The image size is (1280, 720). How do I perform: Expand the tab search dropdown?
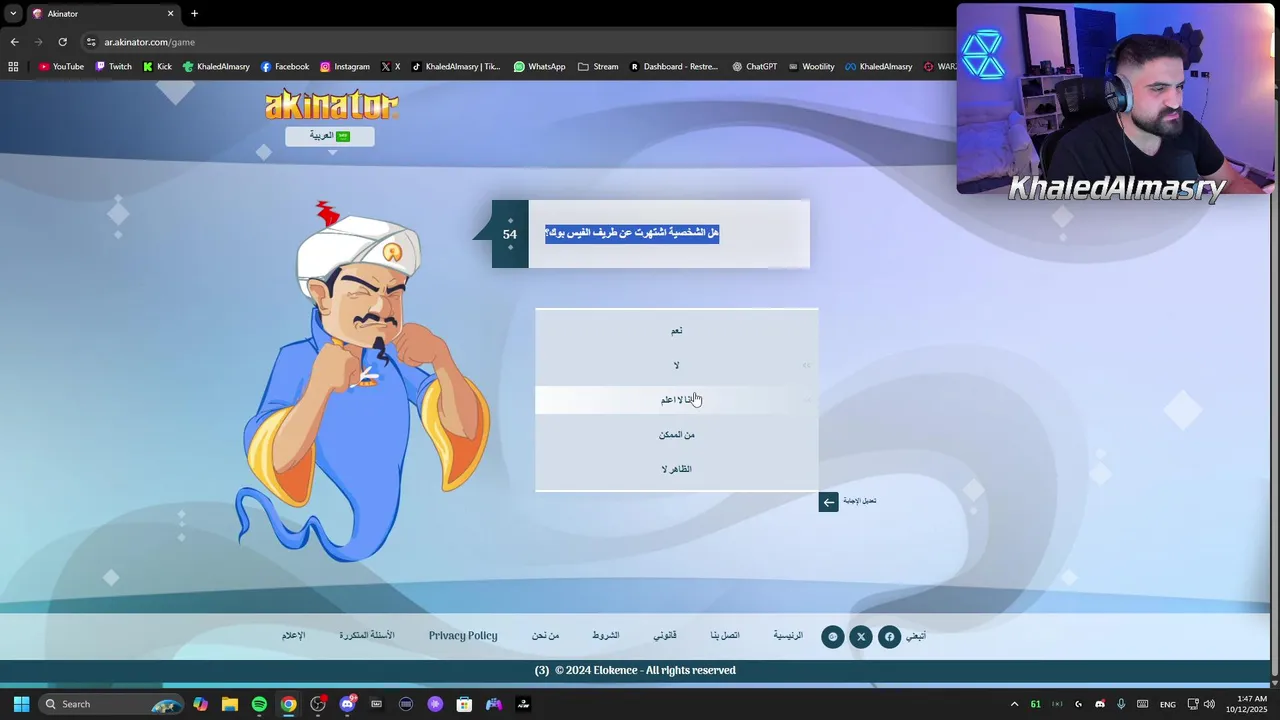(13, 14)
